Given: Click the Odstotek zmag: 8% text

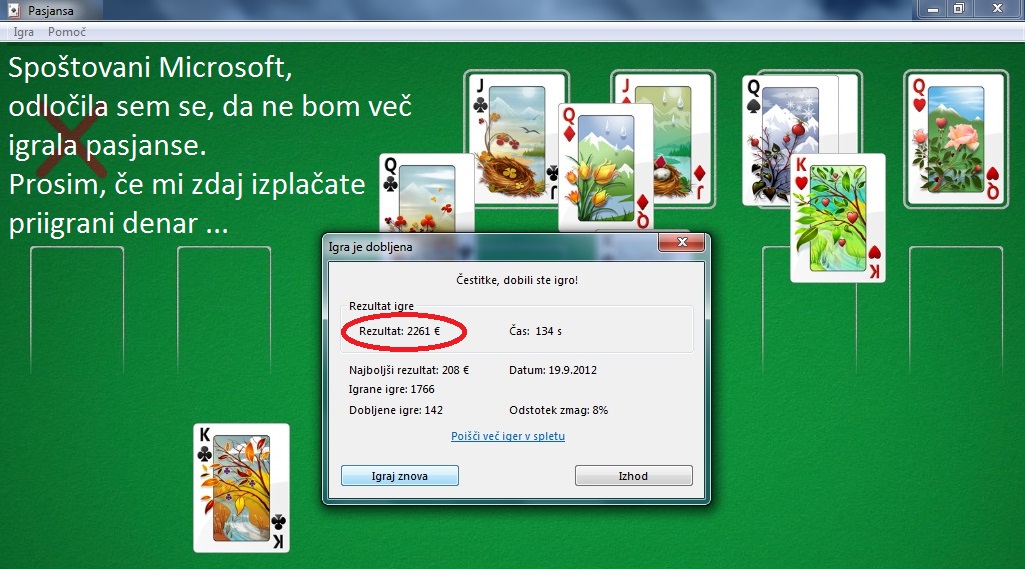Looking at the screenshot, I should pos(559,410).
